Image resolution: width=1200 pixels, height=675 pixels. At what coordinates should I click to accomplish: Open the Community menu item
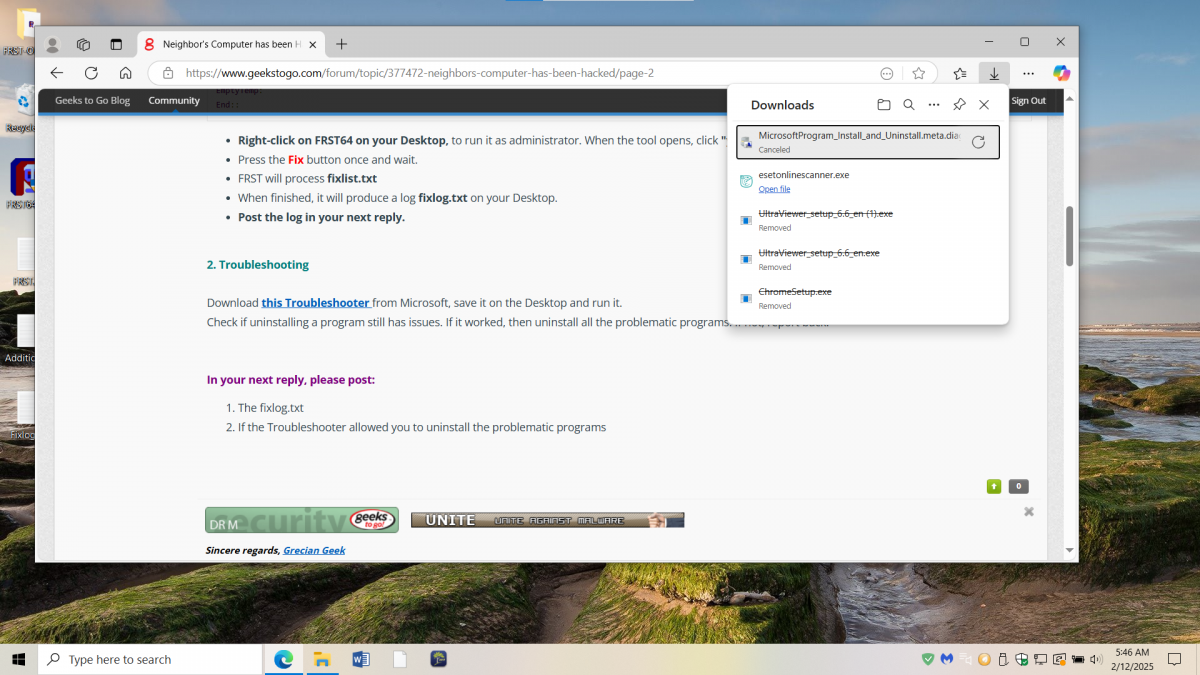[174, 101]
